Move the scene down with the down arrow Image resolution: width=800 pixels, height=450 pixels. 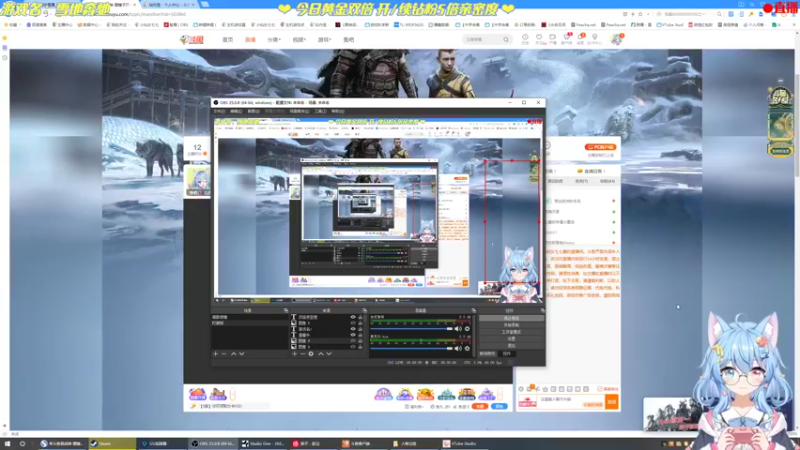point(242,354)
